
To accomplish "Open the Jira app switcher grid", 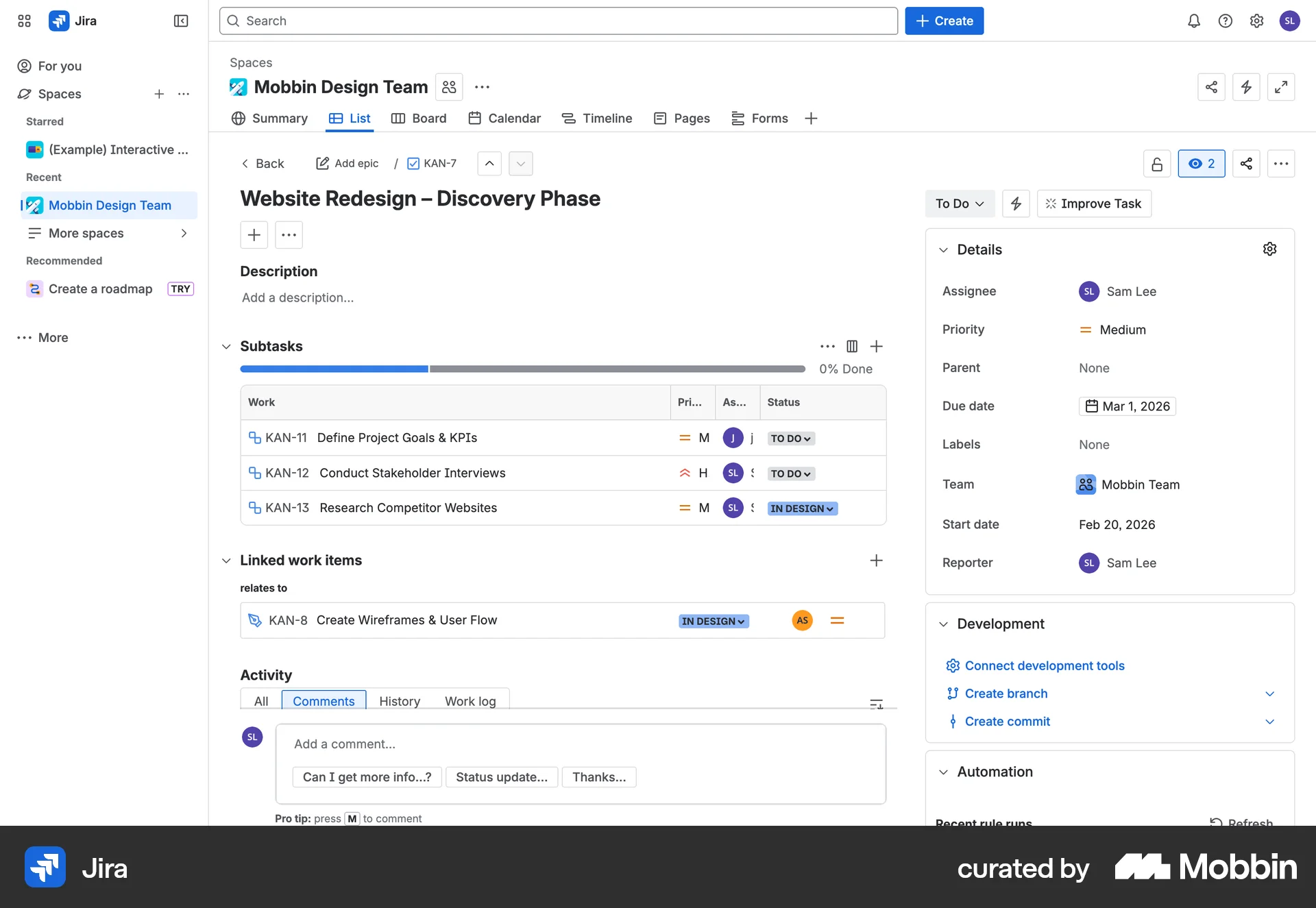I will coord(23,21).
